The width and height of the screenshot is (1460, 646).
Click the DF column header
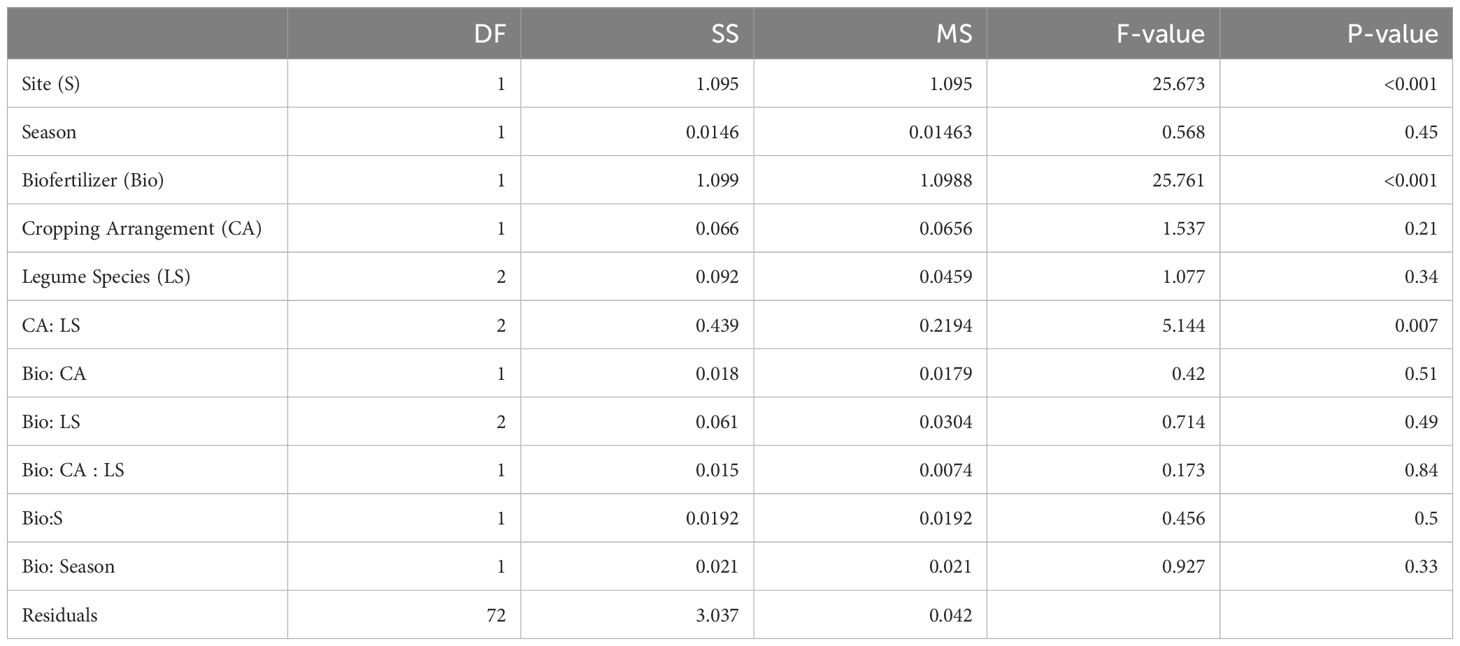[x=495, y=35]
